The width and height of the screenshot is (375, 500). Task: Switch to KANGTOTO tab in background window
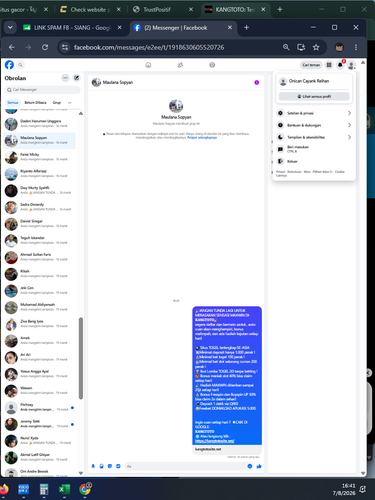235,9
